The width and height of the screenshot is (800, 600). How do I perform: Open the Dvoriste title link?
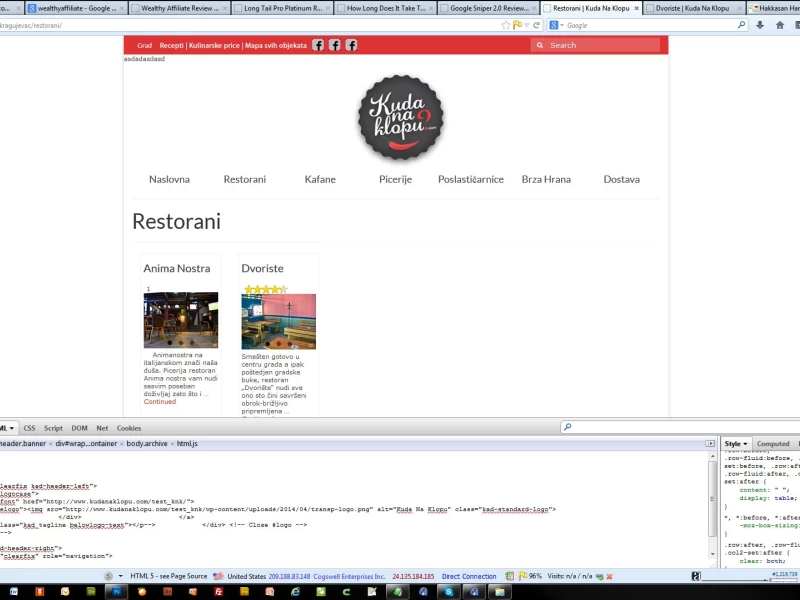click(x=262, y=268)
